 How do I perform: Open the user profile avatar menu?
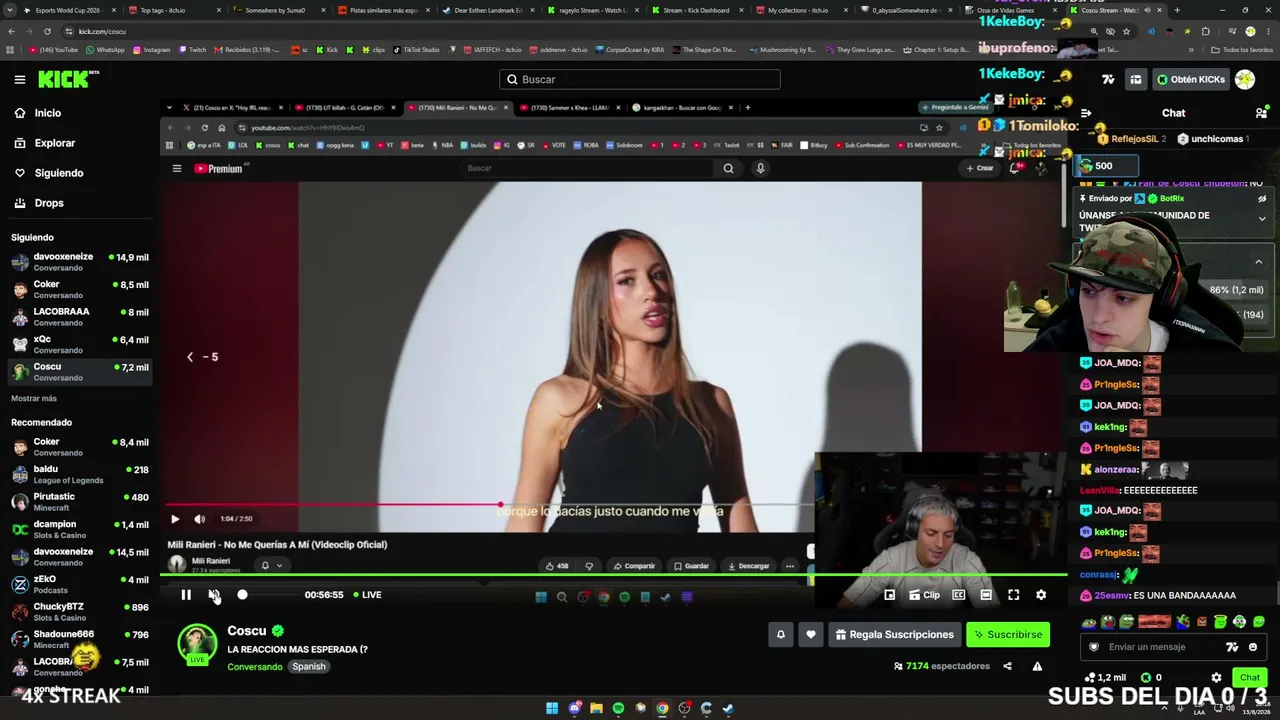coord(1245,79)
